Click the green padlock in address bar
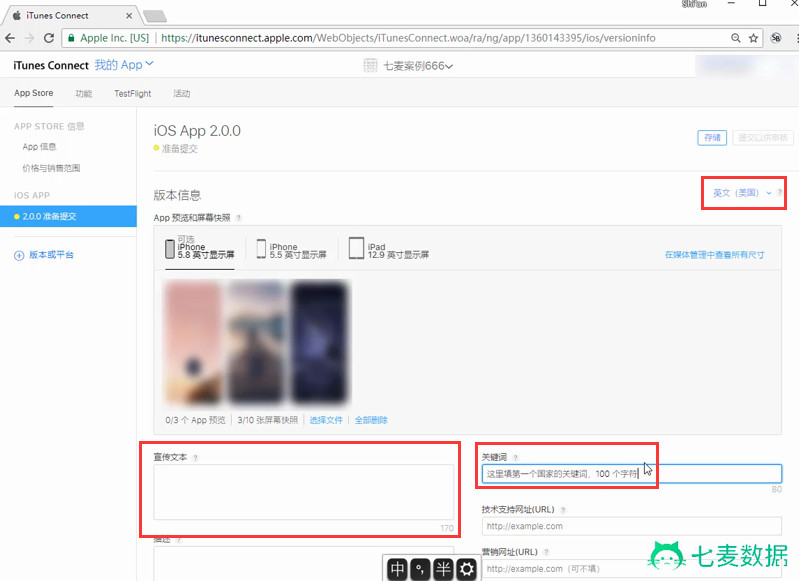The height and width of the screenshot is (581, 799). (71, 38)
